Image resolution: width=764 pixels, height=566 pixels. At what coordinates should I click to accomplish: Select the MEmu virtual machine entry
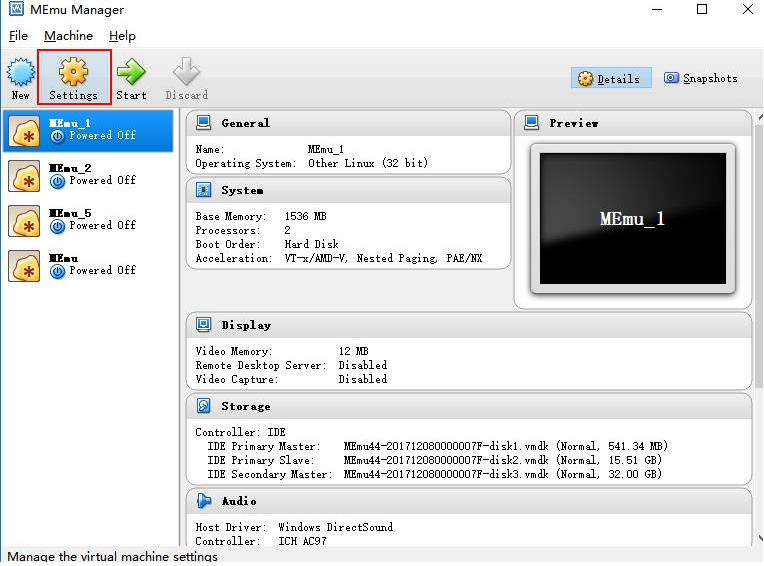tap(88, 265)
